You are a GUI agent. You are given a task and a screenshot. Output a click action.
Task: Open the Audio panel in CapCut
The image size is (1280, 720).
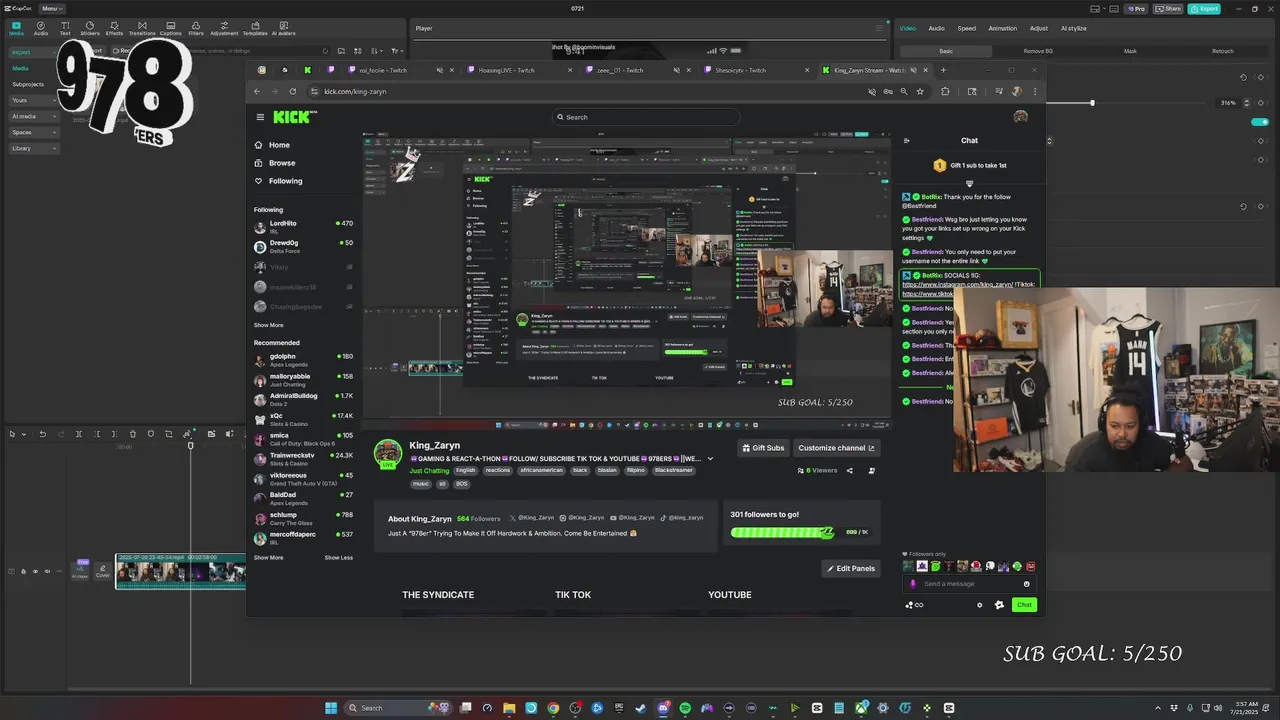tap(41, 28)
